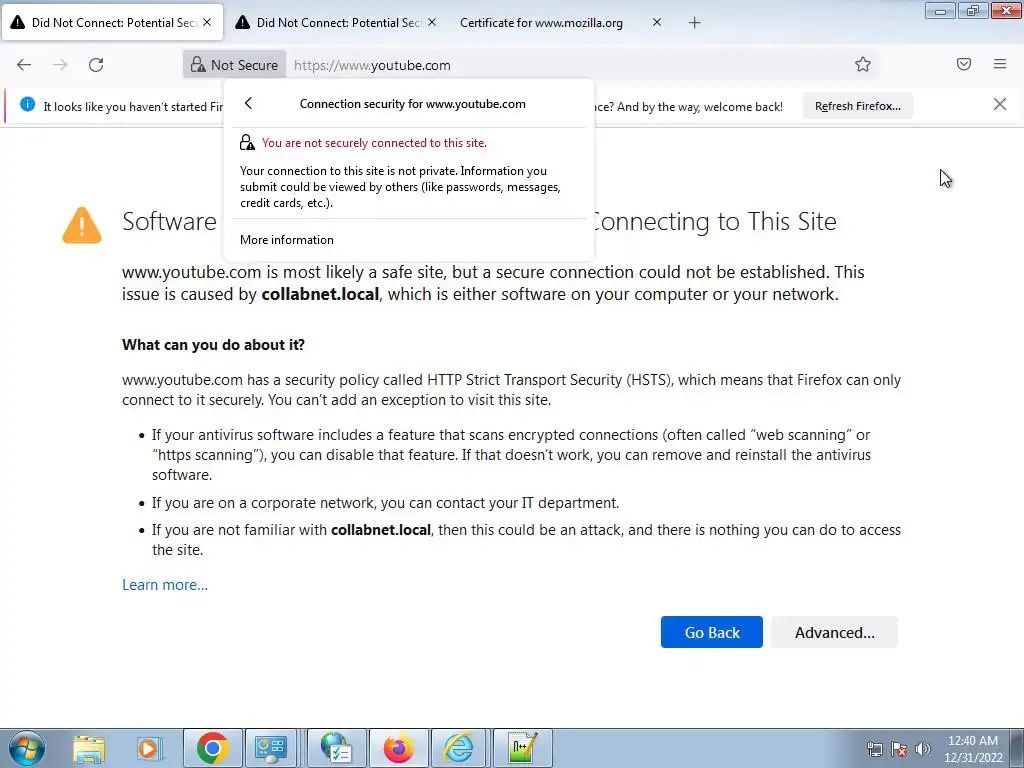Click the info icon in notification bar
The width and height of the screenshot is (1024, 768).
tap(27, 104)
